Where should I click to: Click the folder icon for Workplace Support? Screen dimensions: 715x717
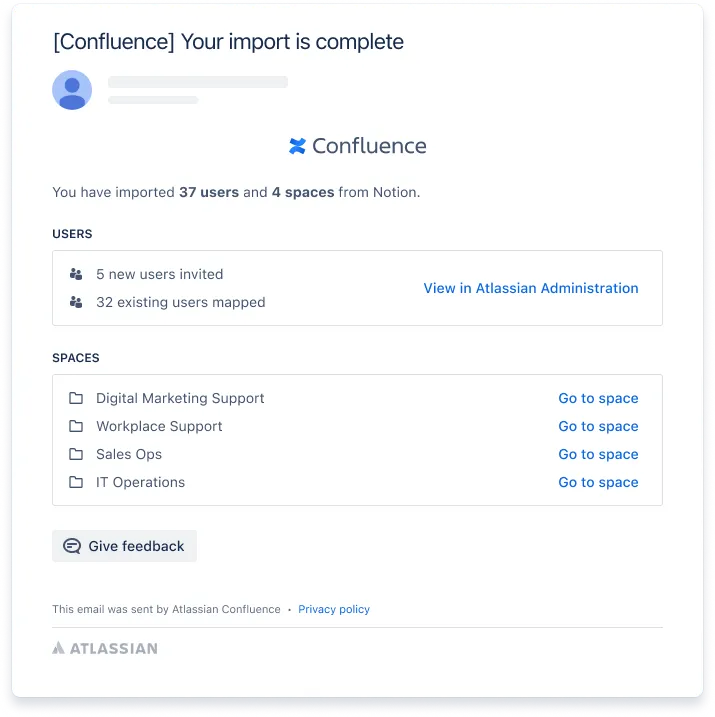(x=76, y=426)
